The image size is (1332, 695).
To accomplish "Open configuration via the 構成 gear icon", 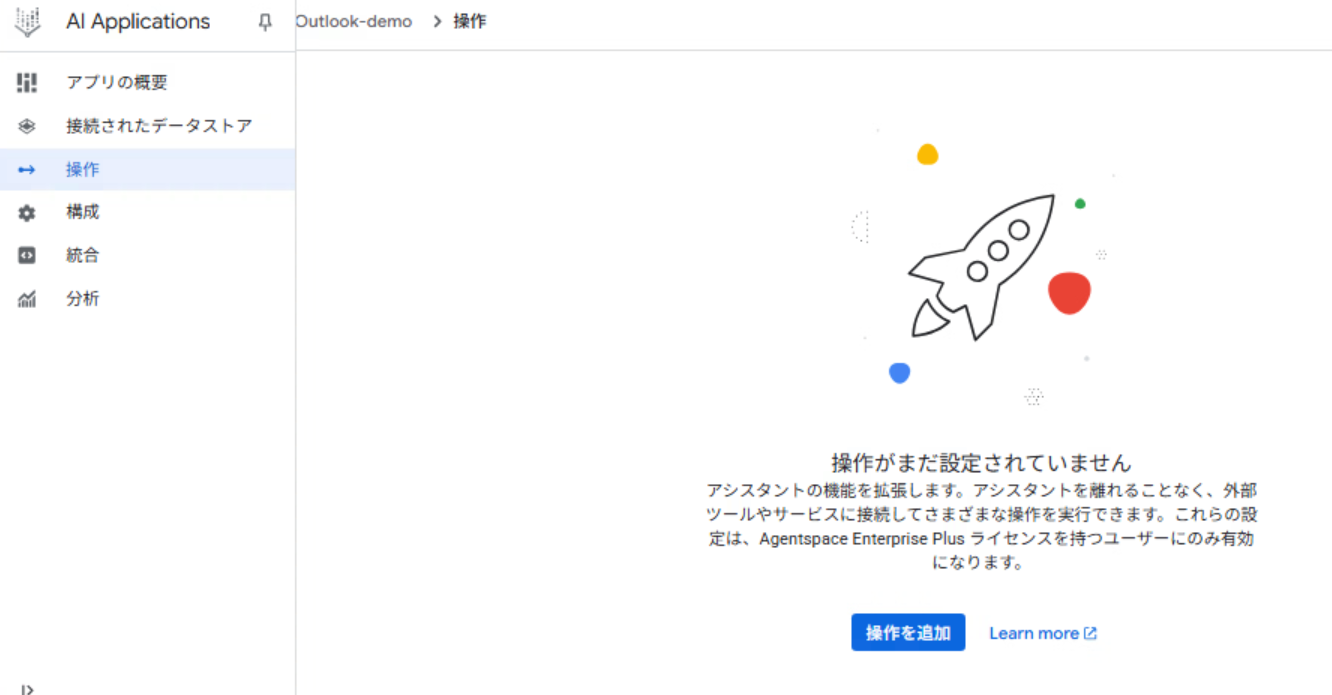I will click(27, 211).
